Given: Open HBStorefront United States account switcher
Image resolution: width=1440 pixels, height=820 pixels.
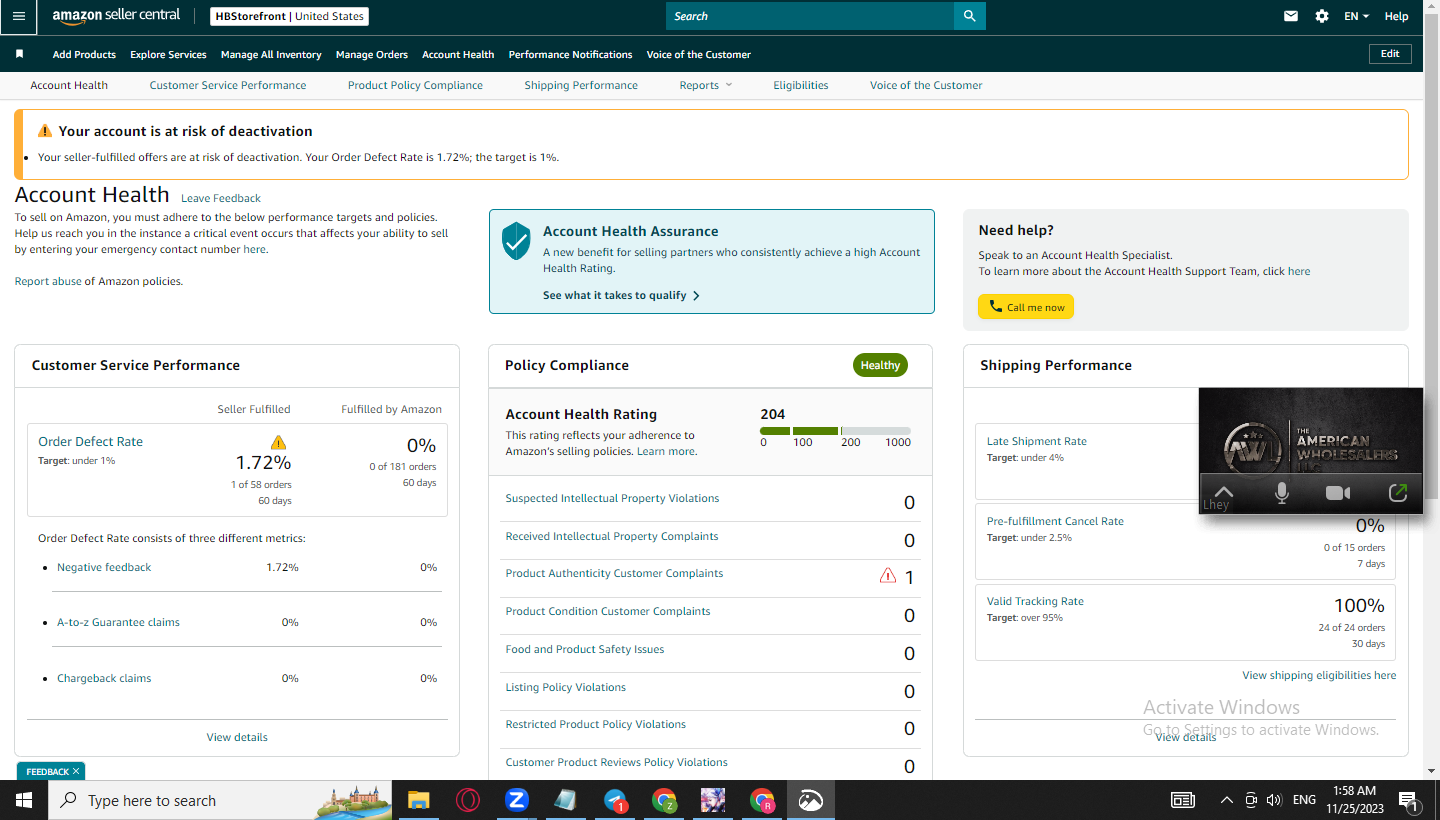Looking at the screenshot, I should (x=290, y=16).
